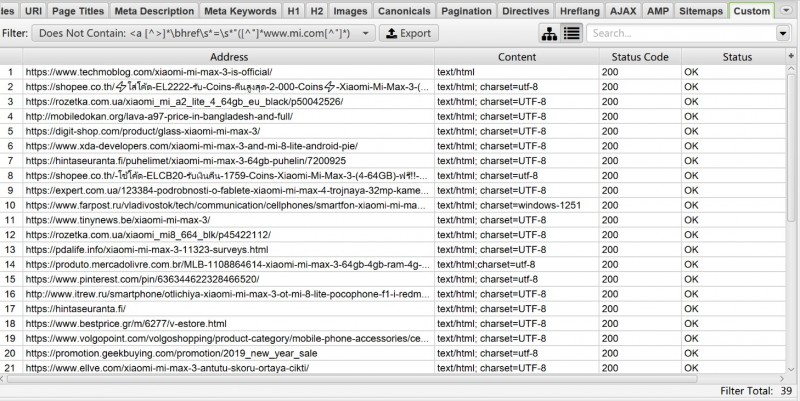The image size is (800, 401).
Task: Click the plus icon to add columns
Action: 790,57
